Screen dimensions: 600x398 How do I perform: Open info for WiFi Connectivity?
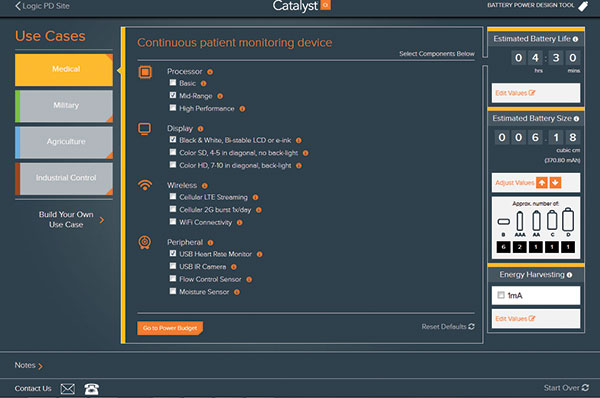pos(240,223)
